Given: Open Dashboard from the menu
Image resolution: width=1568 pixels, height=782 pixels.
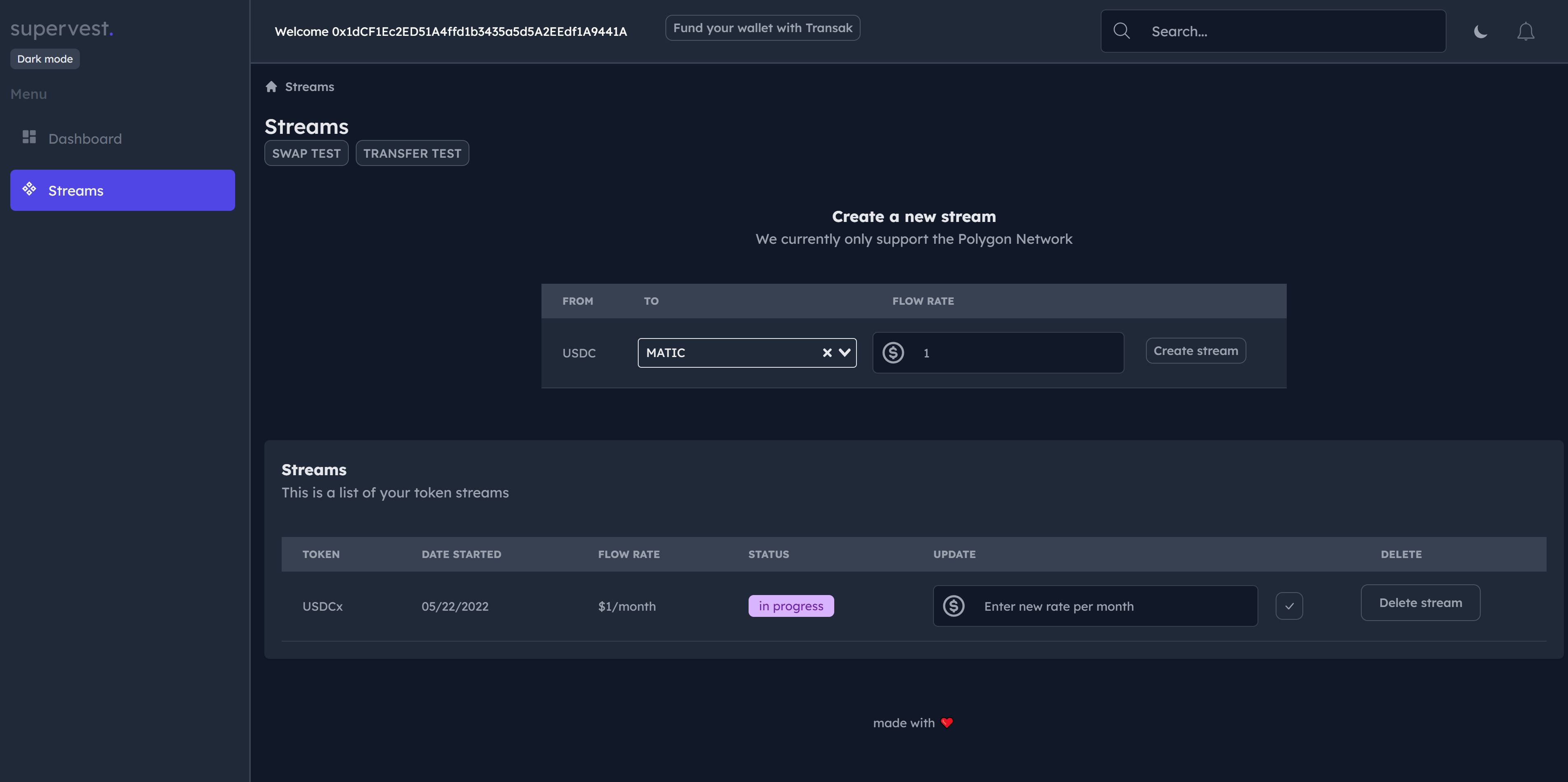Looking at the screenshot, I should (122, 139).
